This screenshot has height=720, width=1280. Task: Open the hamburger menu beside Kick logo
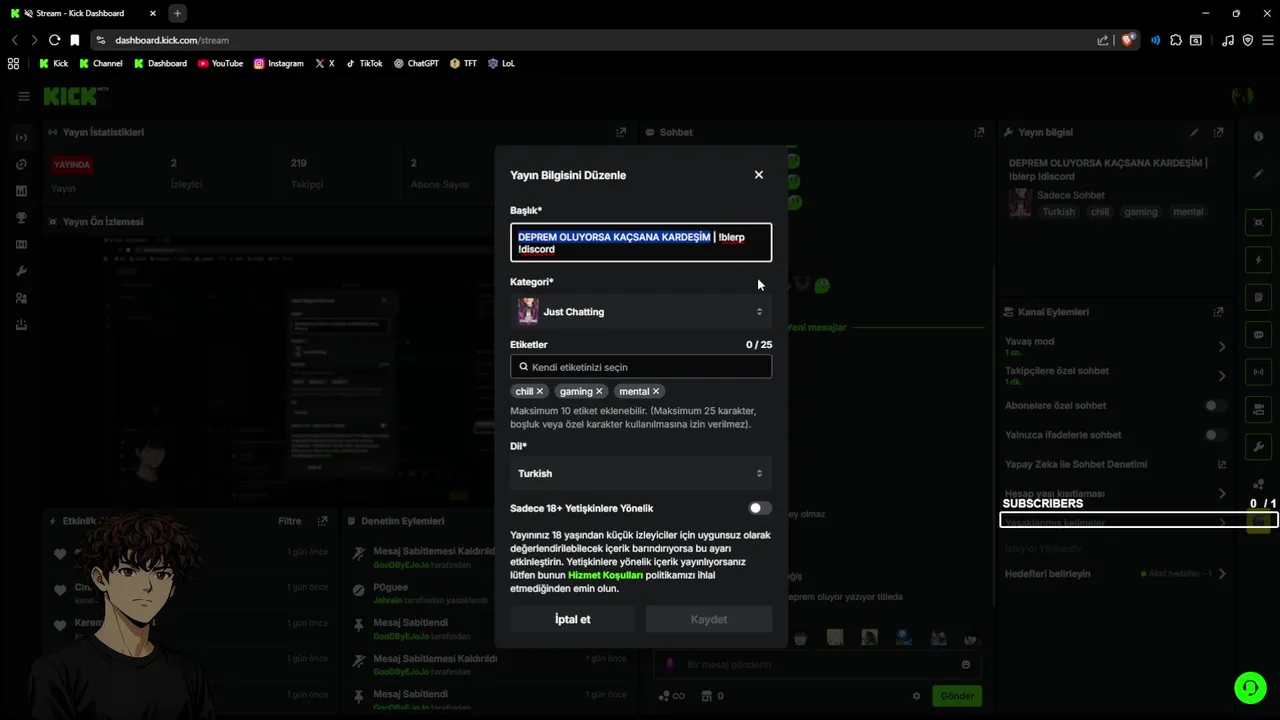(24, 96)
